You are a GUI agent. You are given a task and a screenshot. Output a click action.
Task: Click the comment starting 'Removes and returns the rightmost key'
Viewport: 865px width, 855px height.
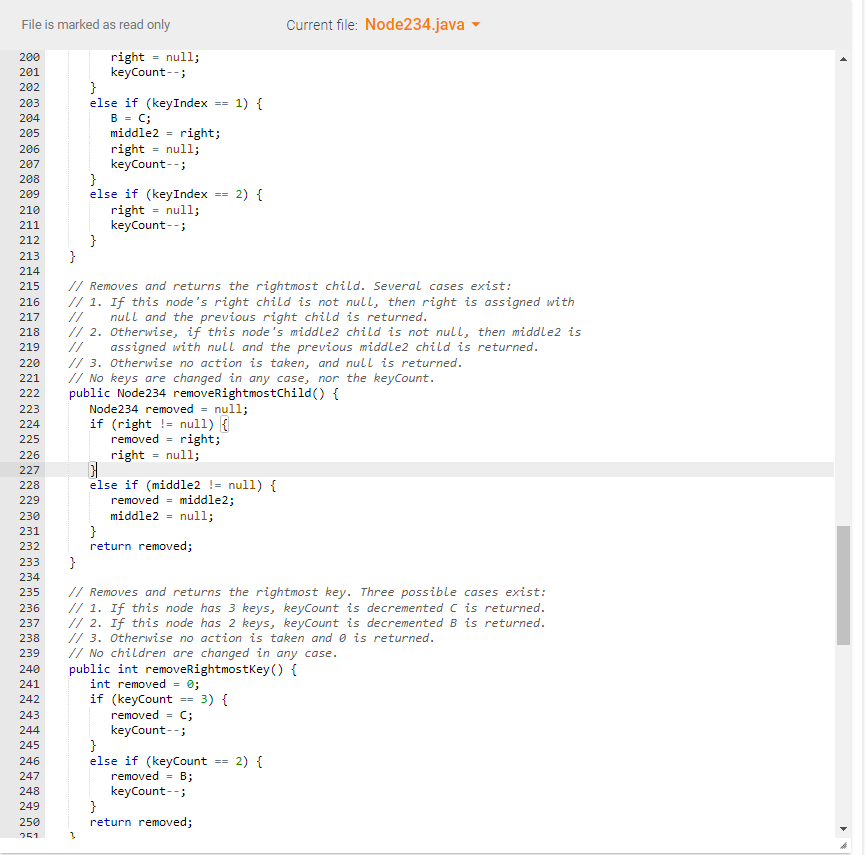click(x=250, y=592)
